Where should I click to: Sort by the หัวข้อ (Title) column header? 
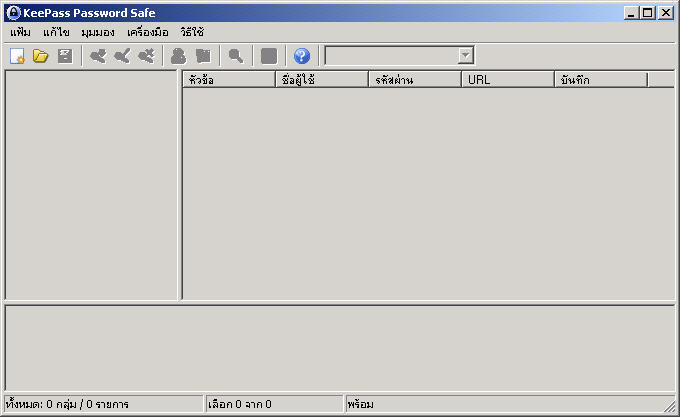click(x=228, y=80)
